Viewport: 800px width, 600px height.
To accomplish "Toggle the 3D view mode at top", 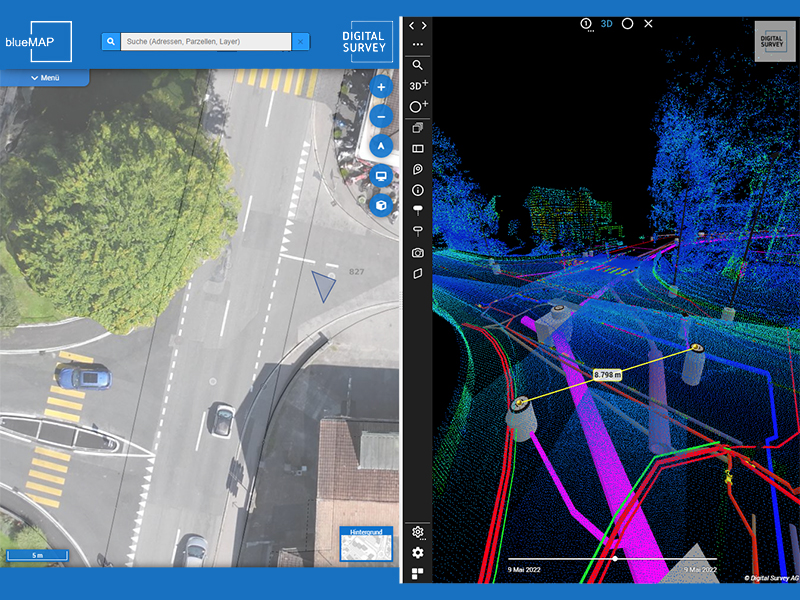I will click(606, 23).
